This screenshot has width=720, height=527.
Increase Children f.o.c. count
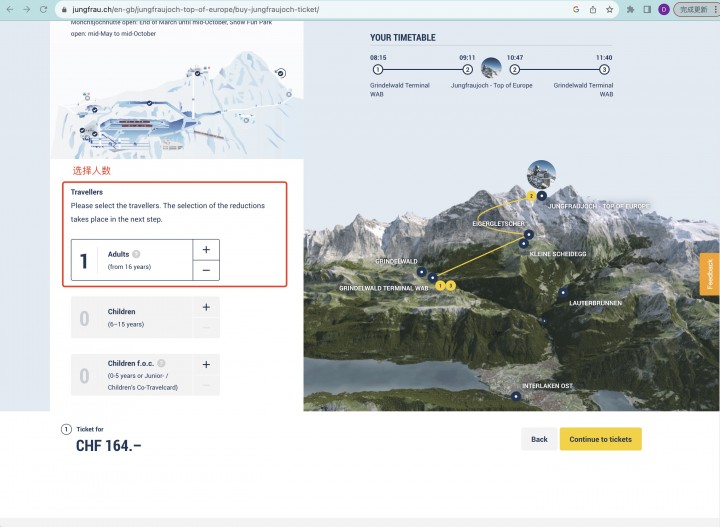(x=206, y=364)
